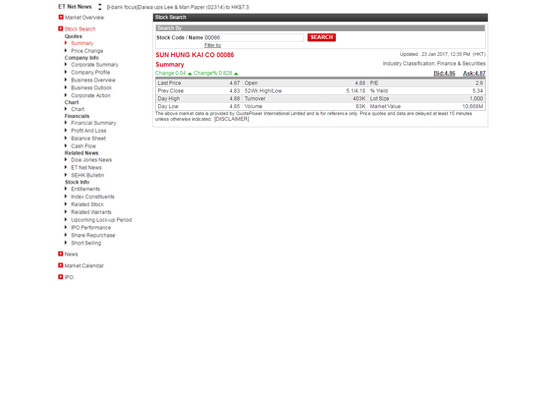Image resolution: width=540 pixels, height=393 pixels.
Task: Open the DISCLAIMER link
Action: (231, 119)
